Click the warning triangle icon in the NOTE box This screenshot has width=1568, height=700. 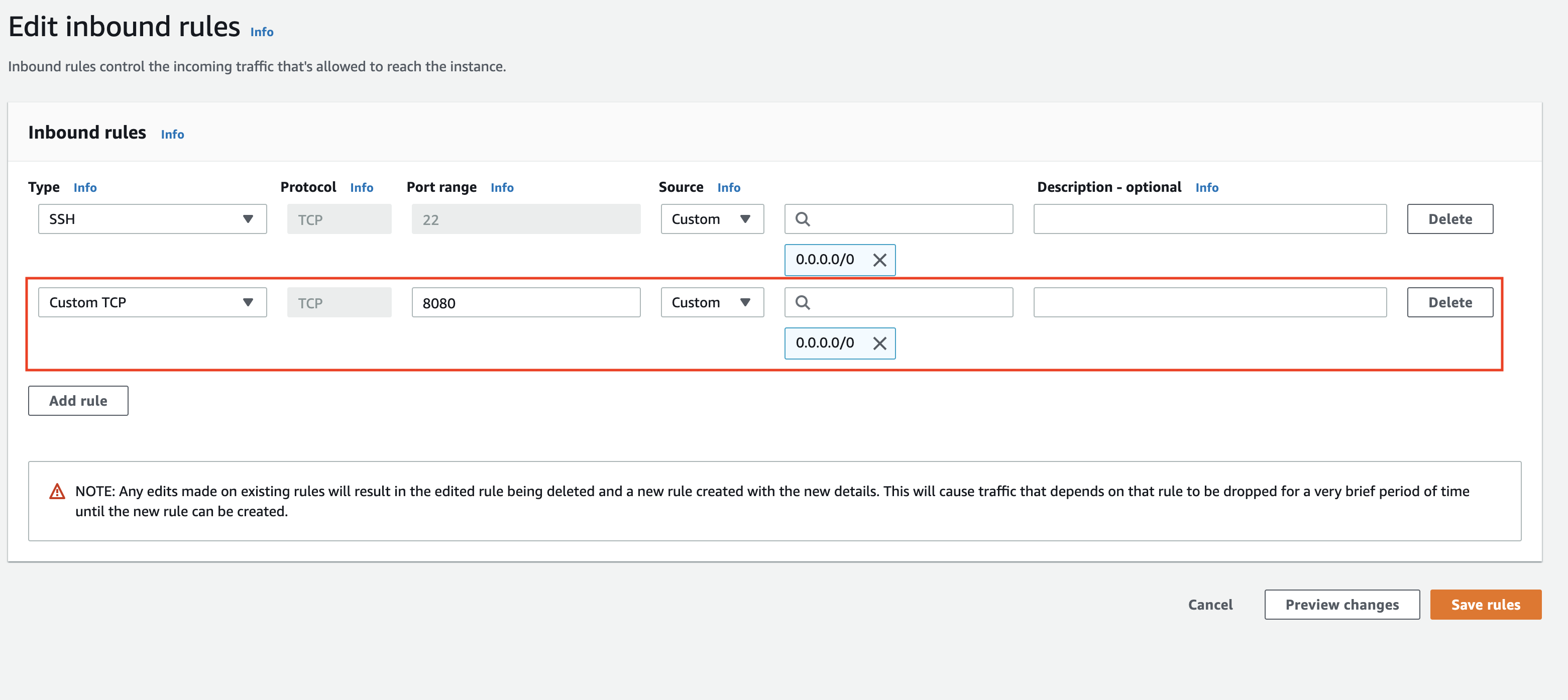click(x=57, y=491)
